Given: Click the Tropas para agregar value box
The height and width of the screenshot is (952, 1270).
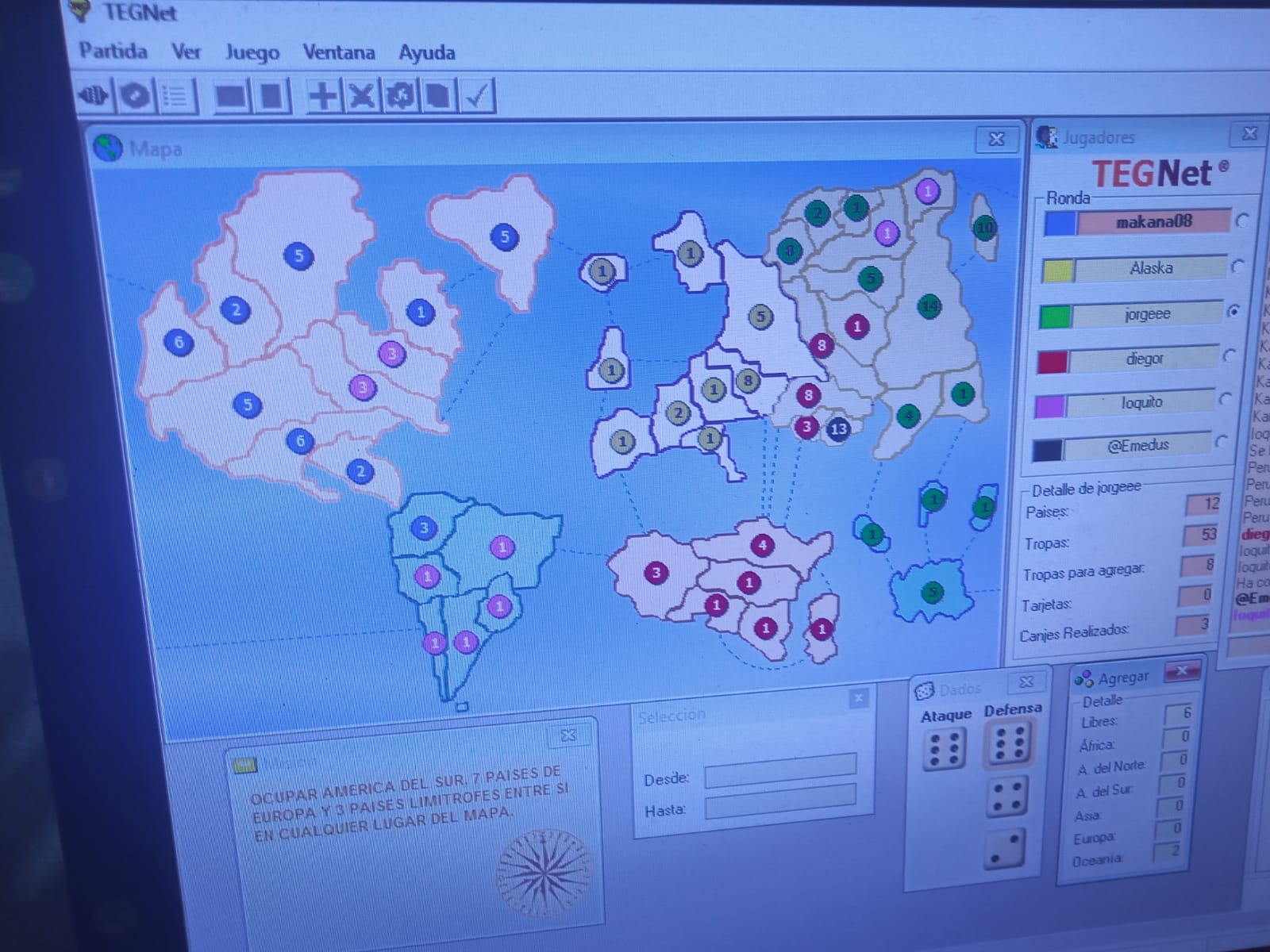Looking at the screenshot, I should [1198, 566].
